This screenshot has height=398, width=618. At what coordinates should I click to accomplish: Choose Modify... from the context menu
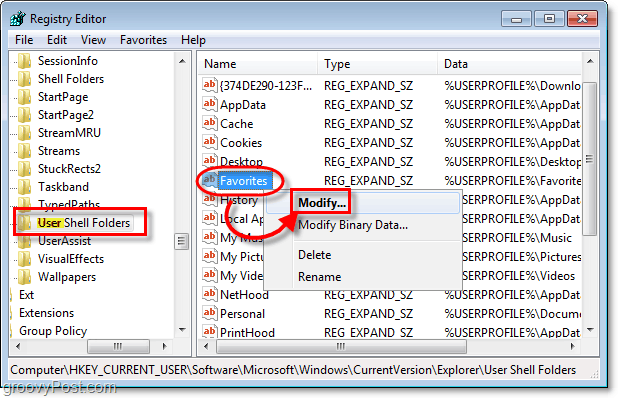pyautogui.click(x=363, y=203)
